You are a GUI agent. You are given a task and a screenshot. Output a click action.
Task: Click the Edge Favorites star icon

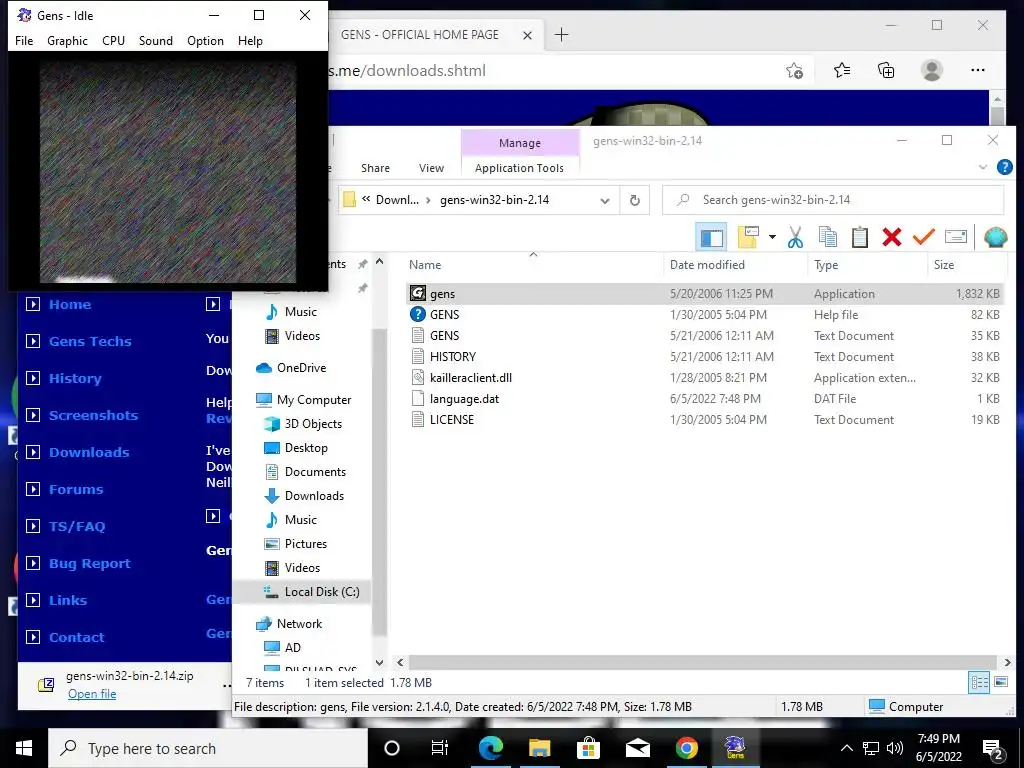(842, 70)
